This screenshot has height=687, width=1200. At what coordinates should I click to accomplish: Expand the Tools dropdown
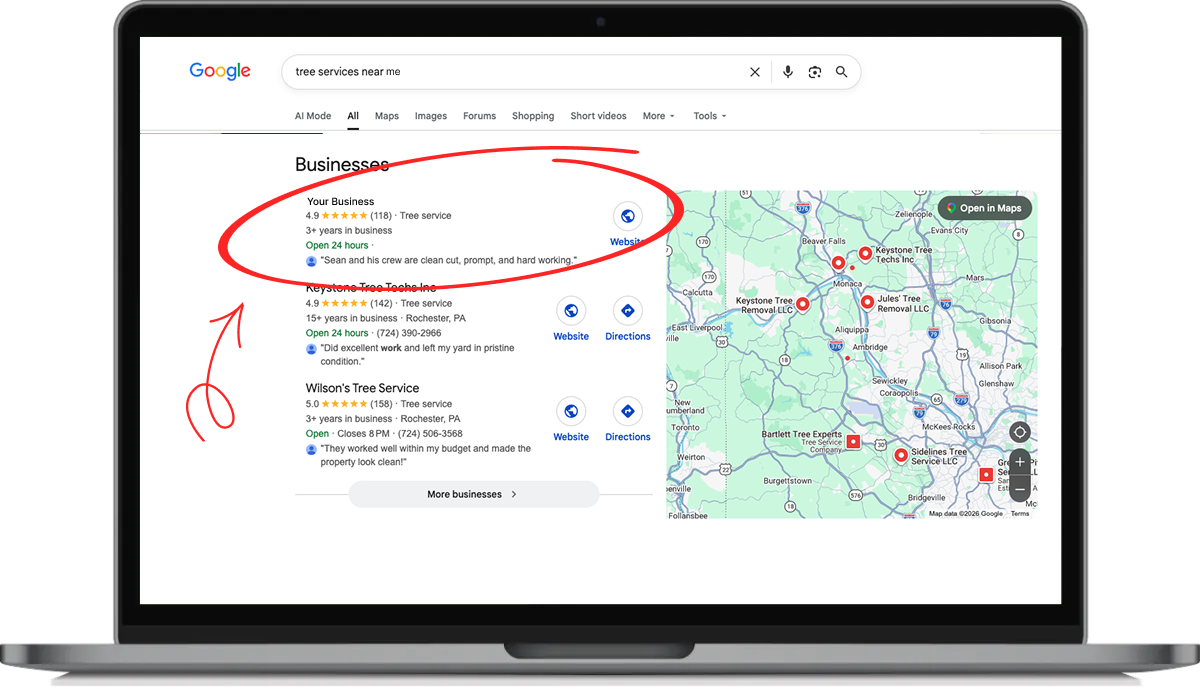(710, 116)
